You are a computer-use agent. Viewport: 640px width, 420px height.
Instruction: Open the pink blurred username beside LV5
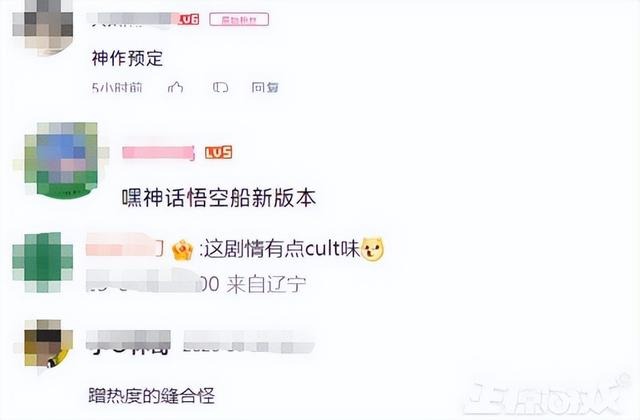coord(158,153)
